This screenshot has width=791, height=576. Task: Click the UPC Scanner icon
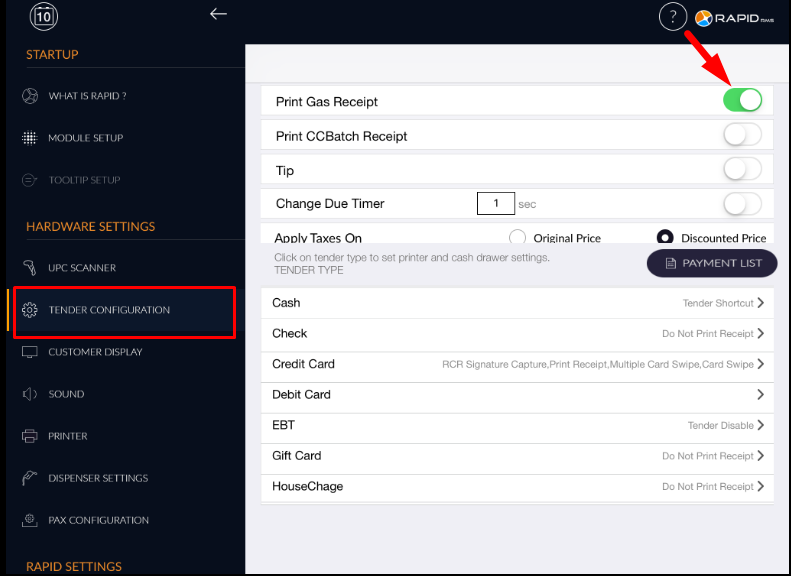click(x=30, y=268)
